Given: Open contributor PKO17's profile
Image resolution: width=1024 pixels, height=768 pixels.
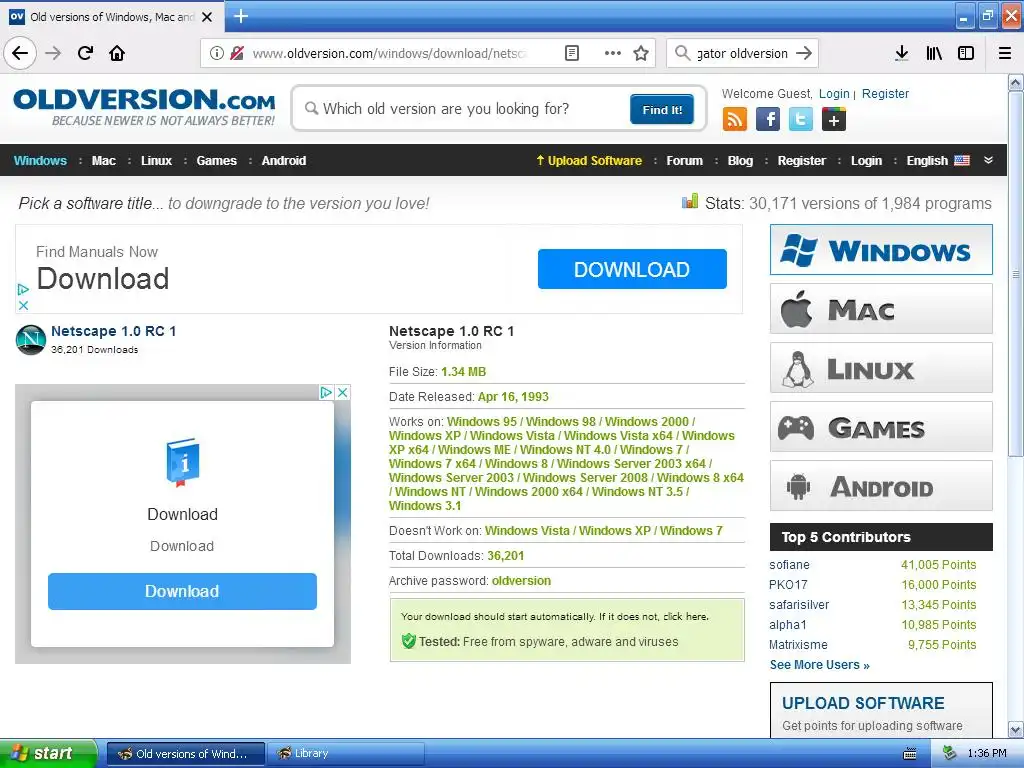Looking at the screenshot, I should 788,584.
